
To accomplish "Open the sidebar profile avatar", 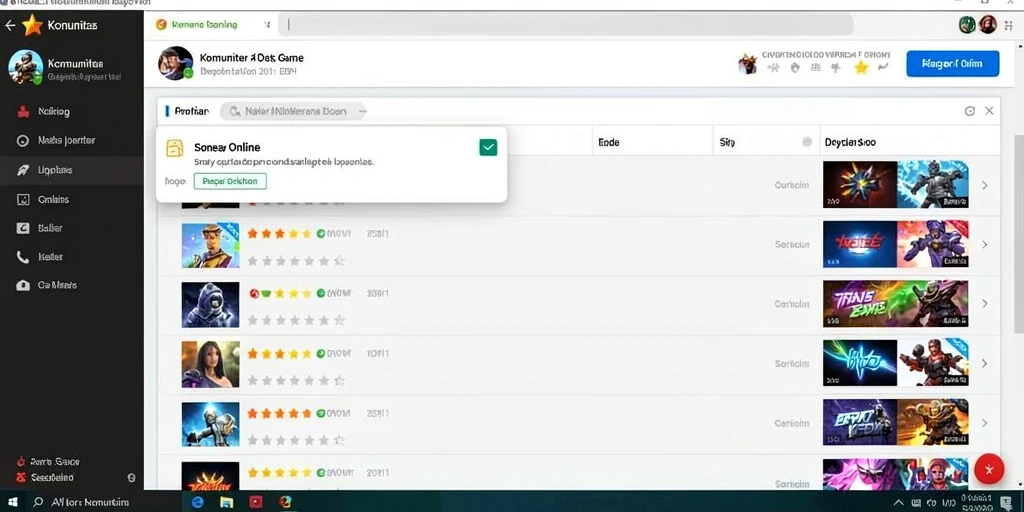I will click(25, 67).
